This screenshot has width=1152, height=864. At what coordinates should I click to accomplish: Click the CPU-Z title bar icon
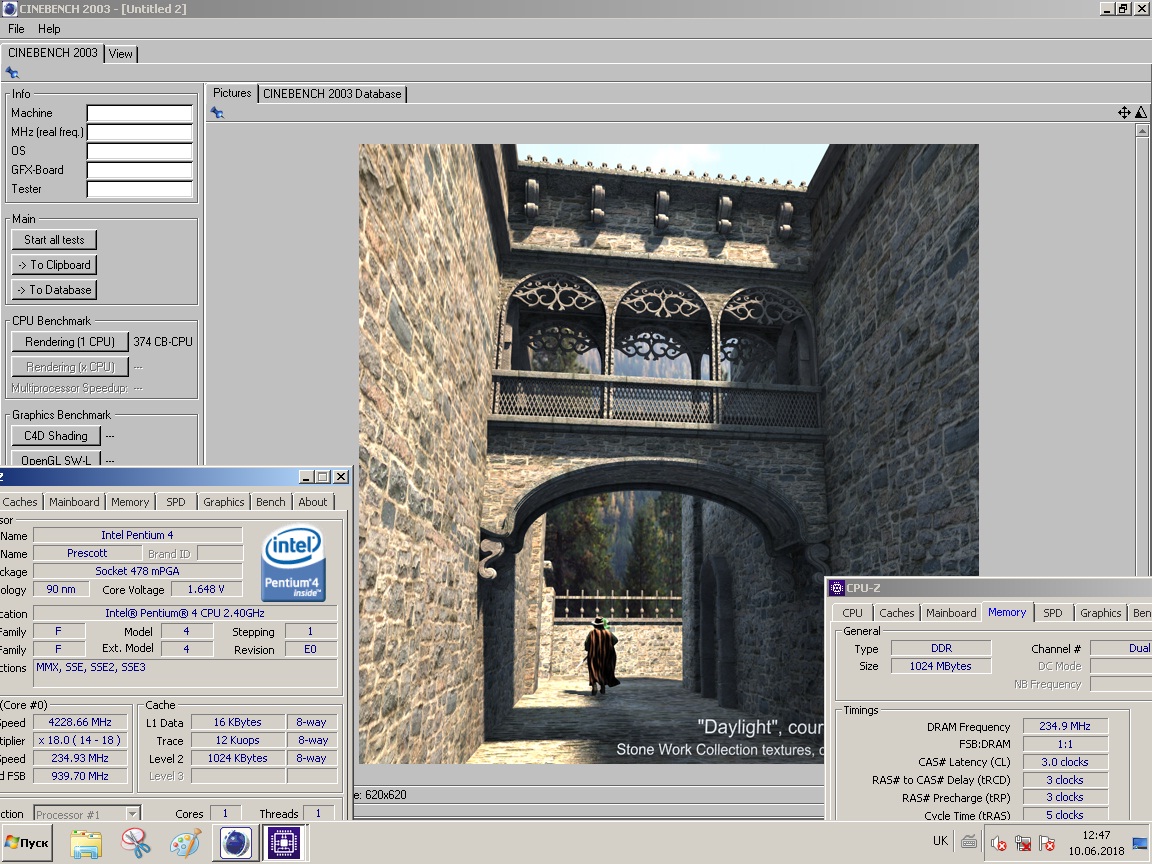coord(836,588)
